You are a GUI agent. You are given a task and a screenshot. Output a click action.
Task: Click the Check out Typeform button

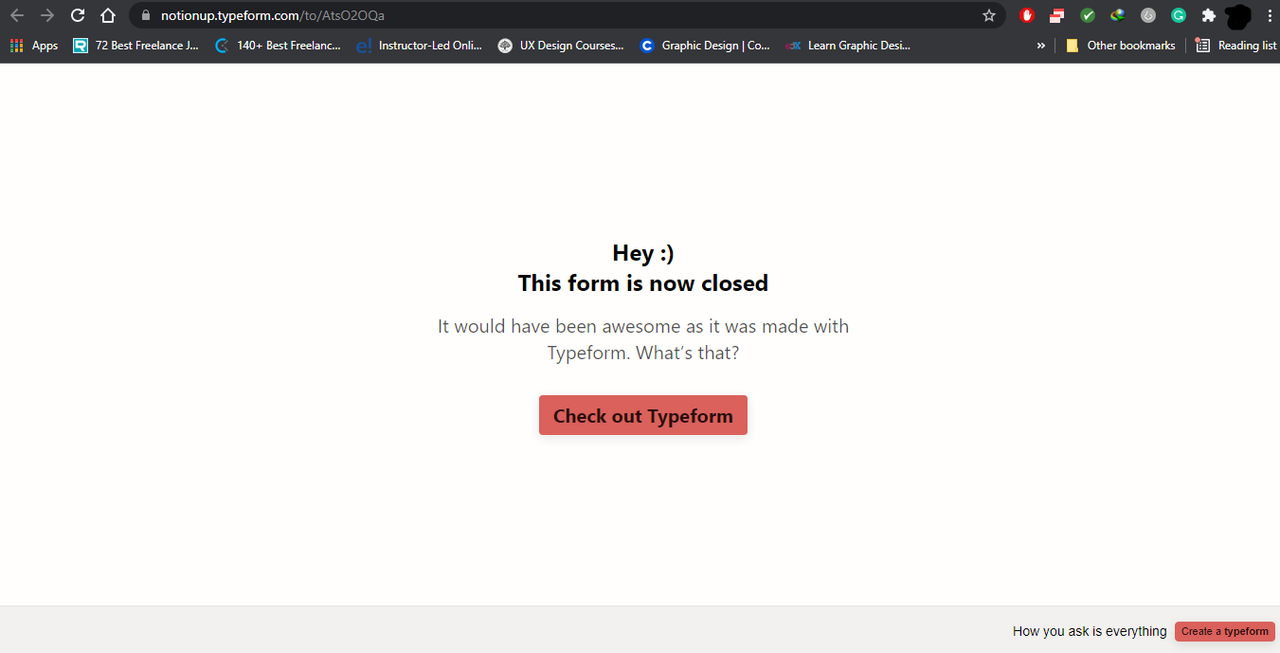tap(643, 415)
